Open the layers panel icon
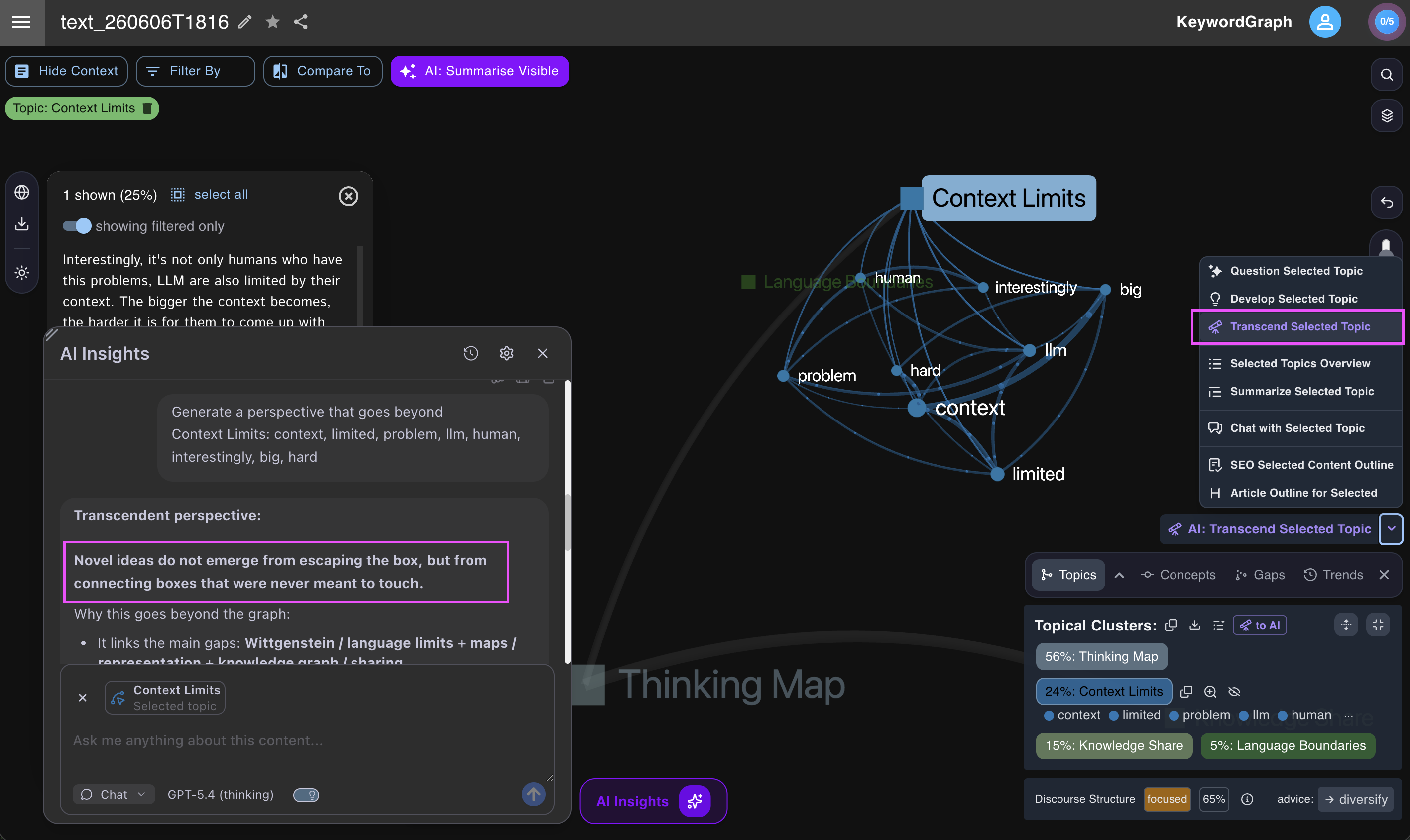This screenshot has height=840, width=1410. pyautogui.click(x=1386, y=116)
